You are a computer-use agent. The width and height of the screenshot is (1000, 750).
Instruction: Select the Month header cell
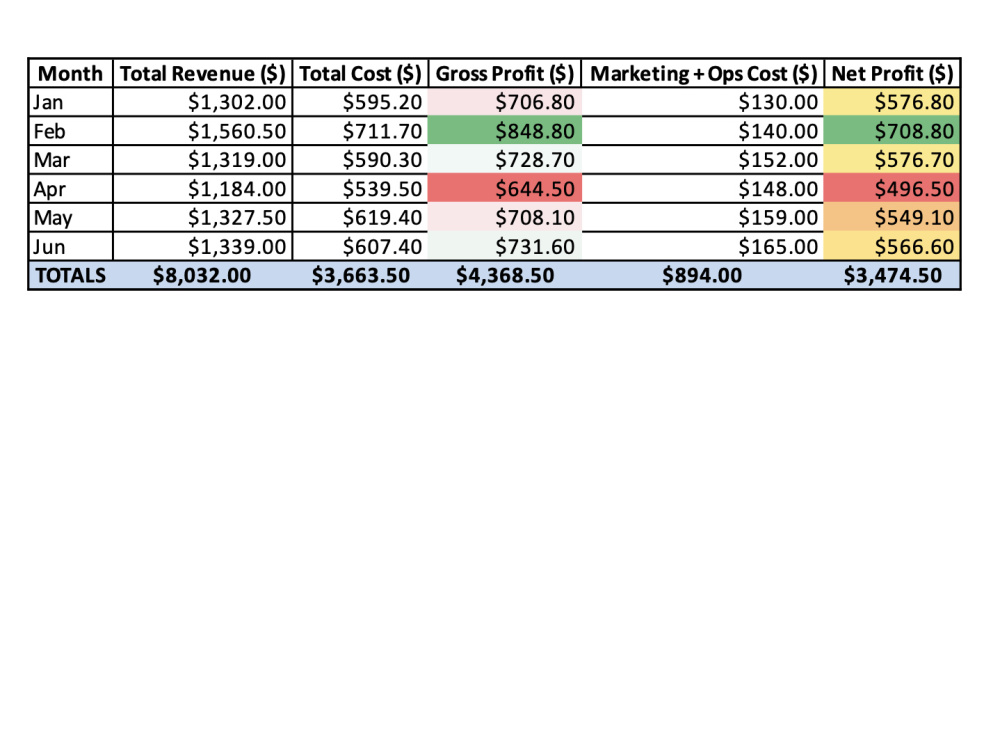pos(71,73)
